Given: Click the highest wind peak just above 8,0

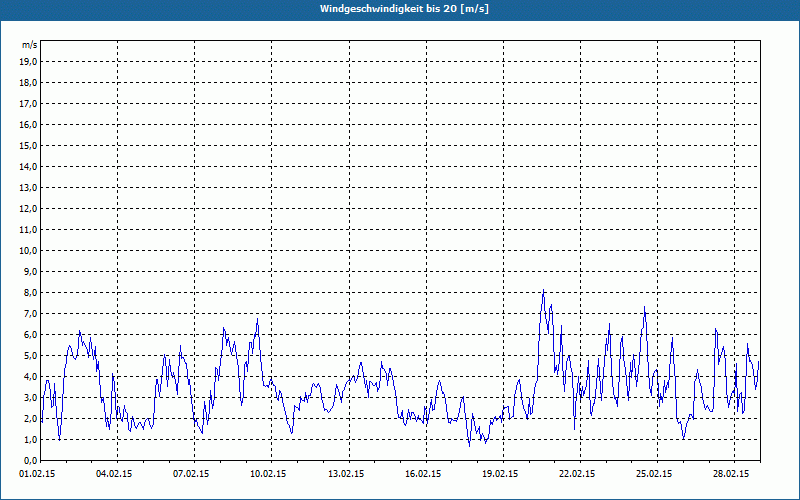Looking at the screenshot, I should coord(543,290).
